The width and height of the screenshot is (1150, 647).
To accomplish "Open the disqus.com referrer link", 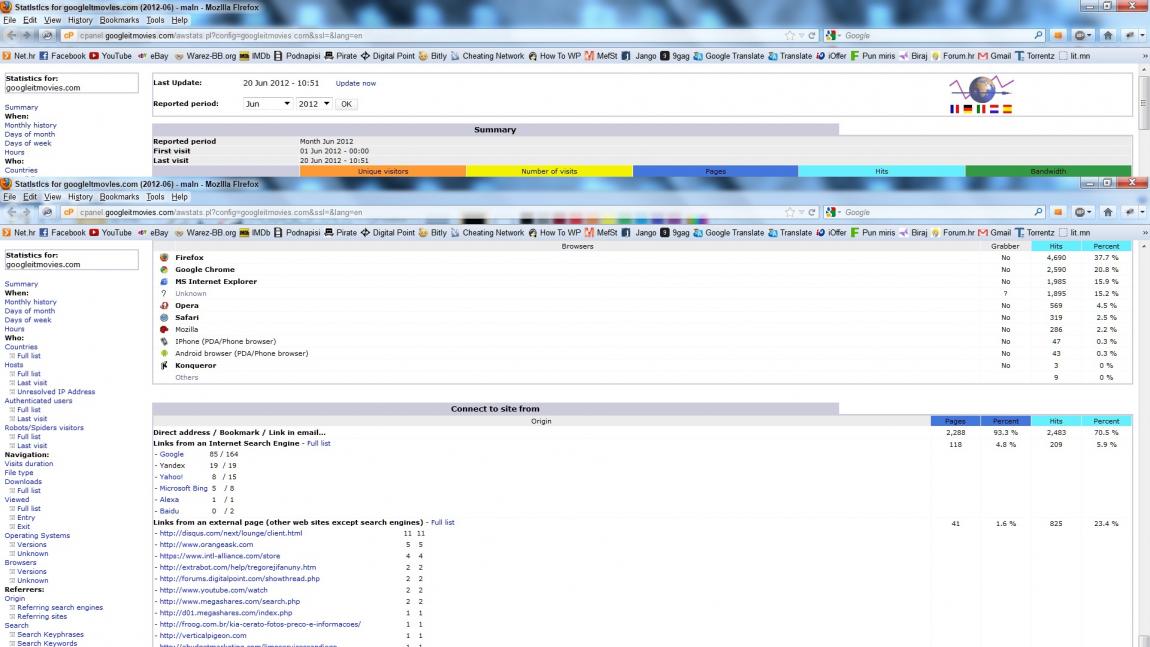I will [231, 533].
